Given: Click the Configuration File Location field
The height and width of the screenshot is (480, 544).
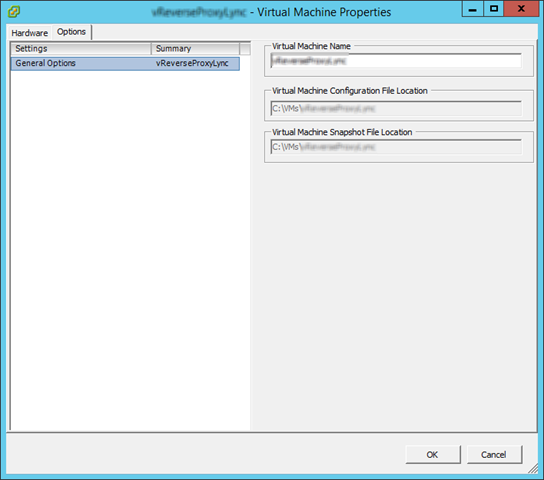Looking at the screenshot, I should coord(396,109).
